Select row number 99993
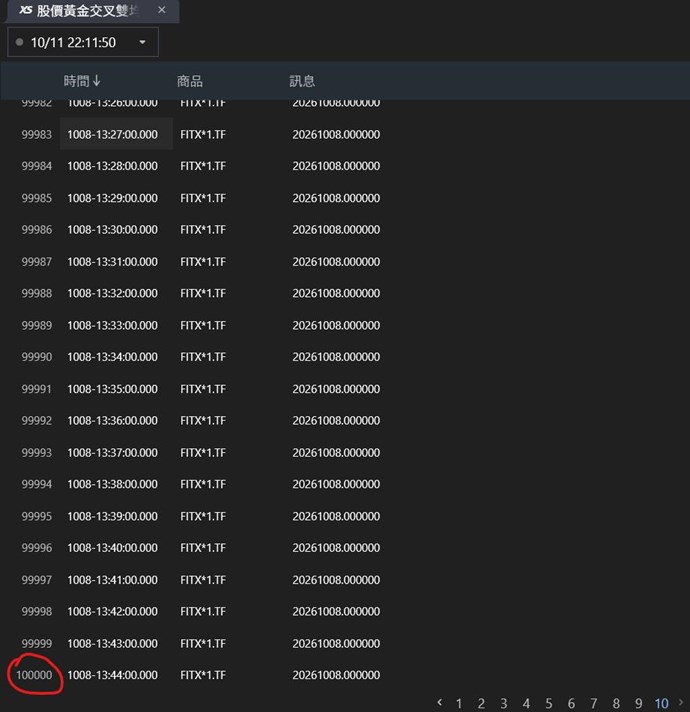Screen dimensions: 690x712 click(37, 452)
